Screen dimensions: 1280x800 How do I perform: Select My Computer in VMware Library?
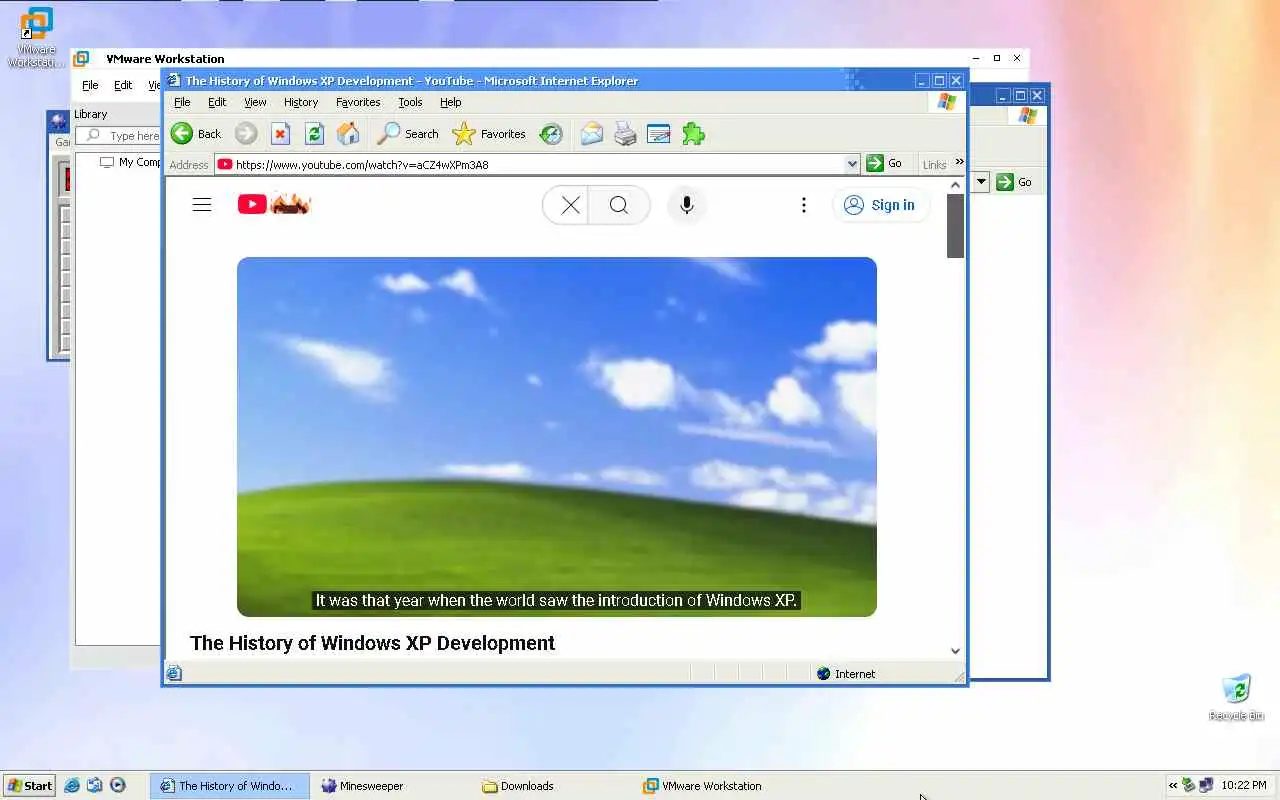pyautogui.click(x=131, y=162)
